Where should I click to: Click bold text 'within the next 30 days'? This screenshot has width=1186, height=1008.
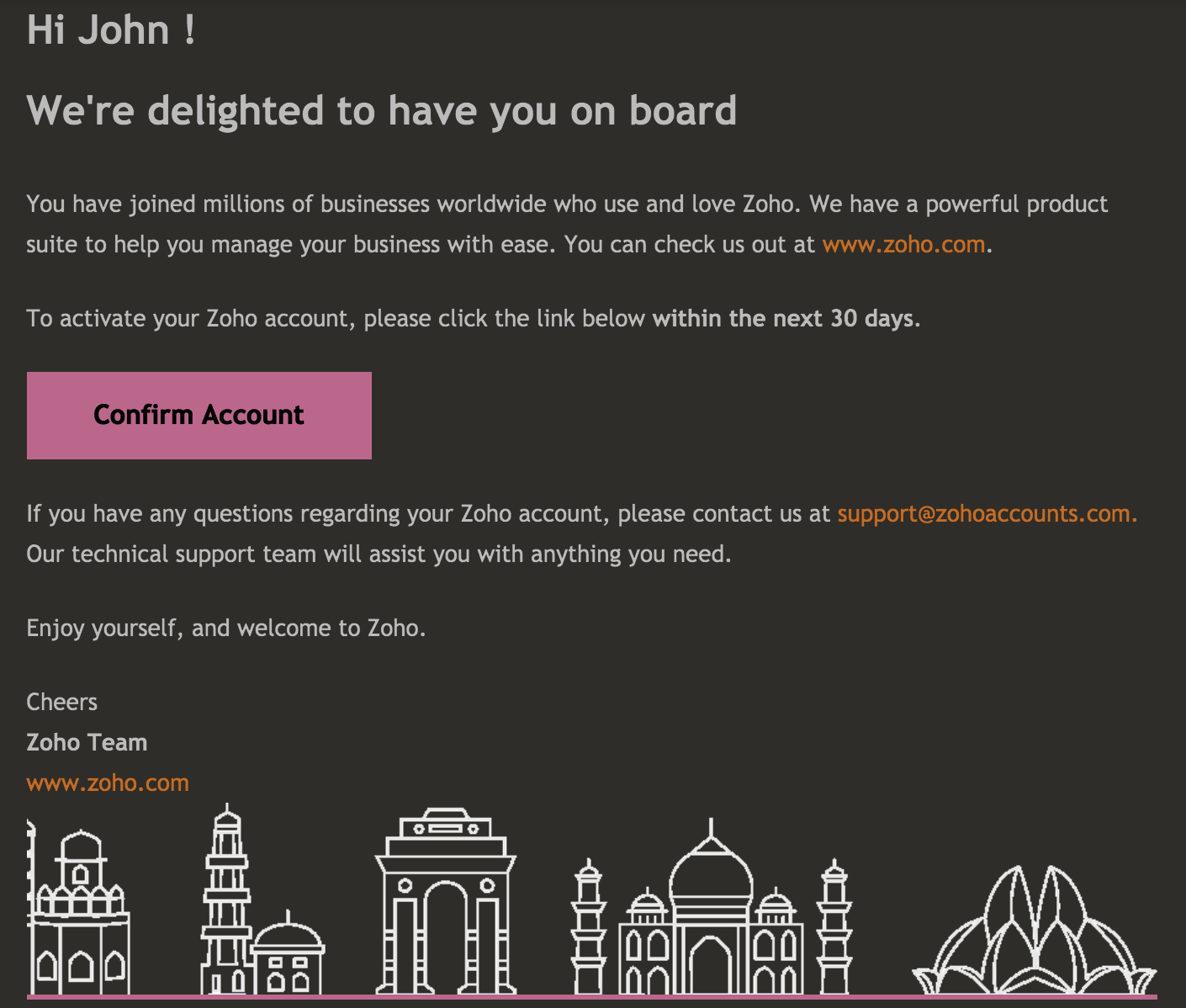(783, 319)
